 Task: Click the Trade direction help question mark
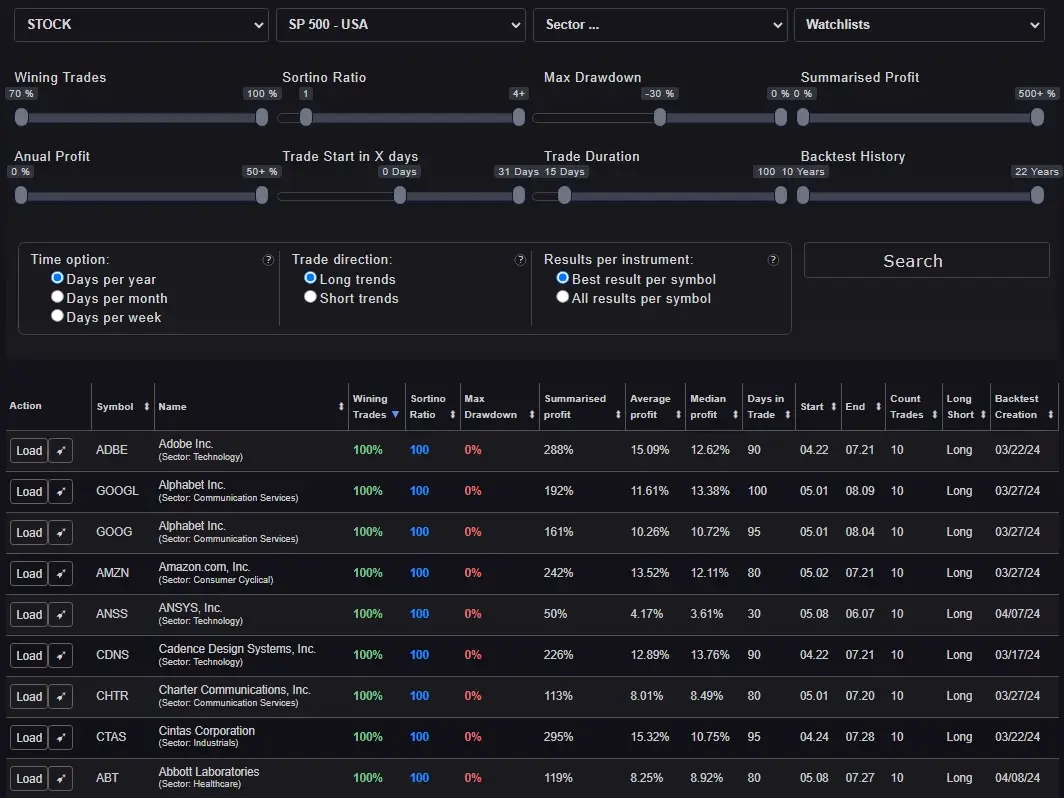click(x=520, y=260)
